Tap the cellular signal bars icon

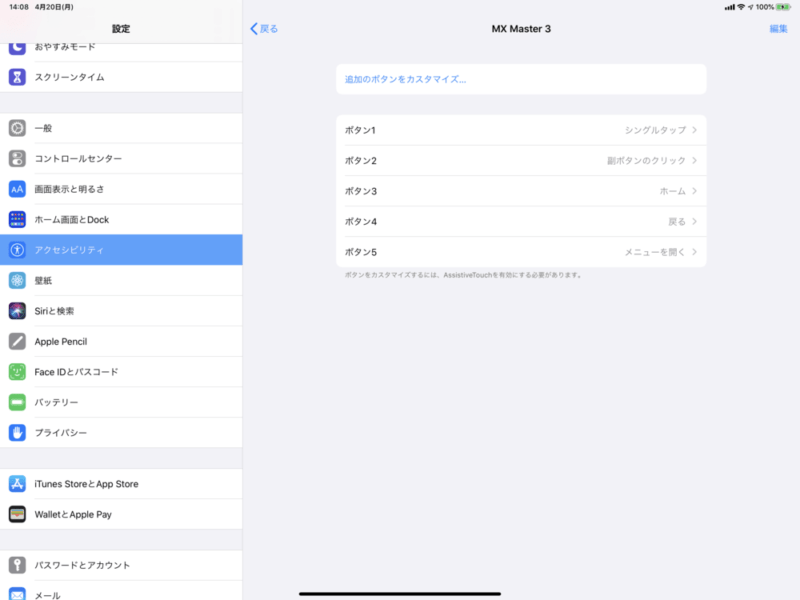tap(730, 7)
